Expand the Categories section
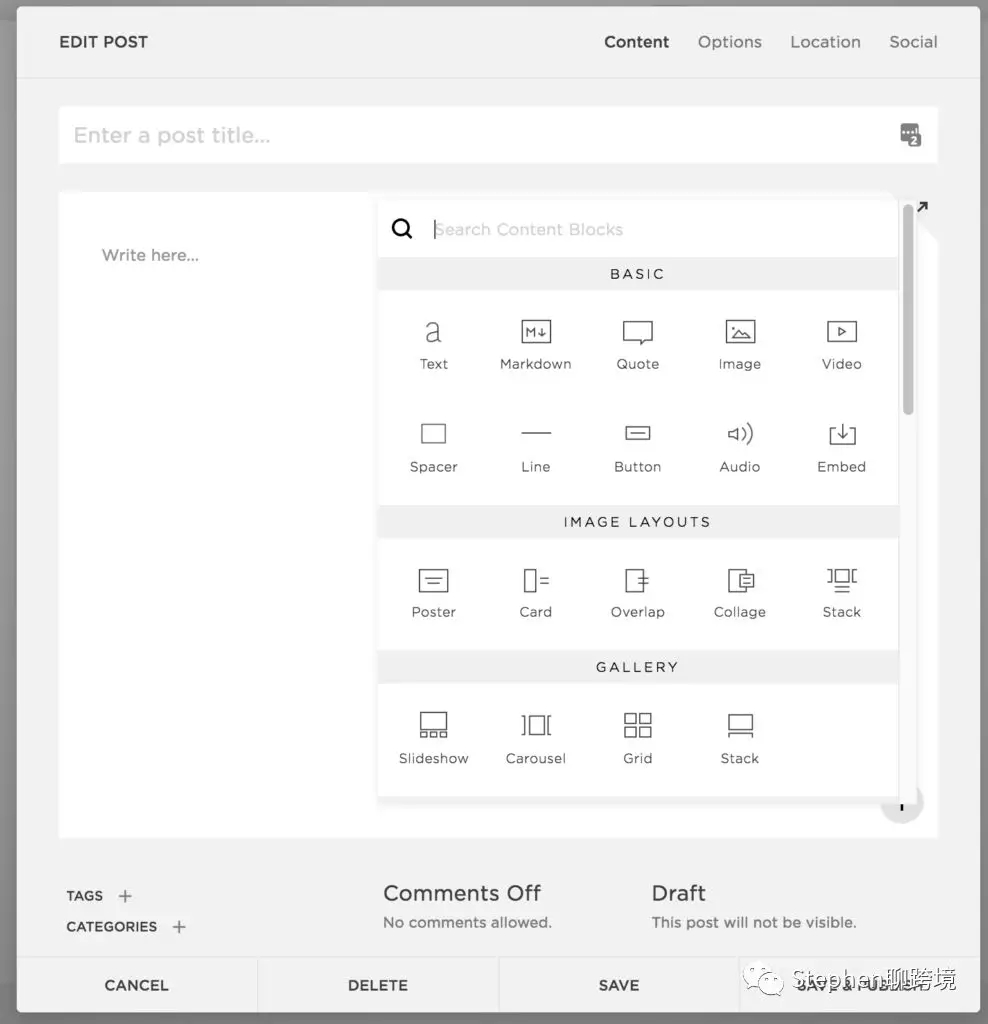Viewport: 988px width, 1024px height. tap(178, 927)
